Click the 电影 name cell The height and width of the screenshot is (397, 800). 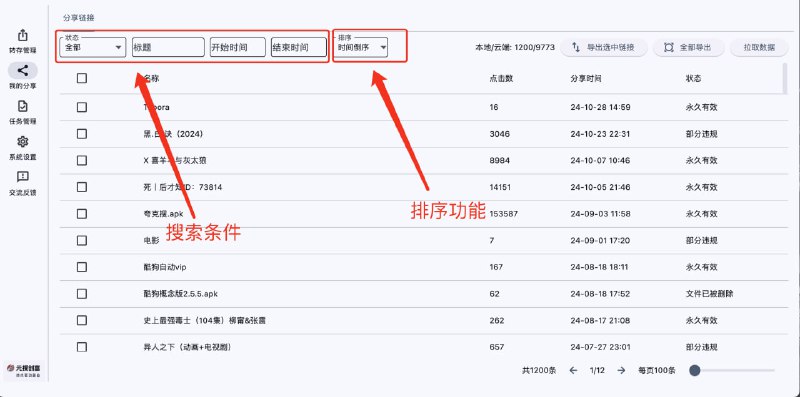[x=152, y=240]
